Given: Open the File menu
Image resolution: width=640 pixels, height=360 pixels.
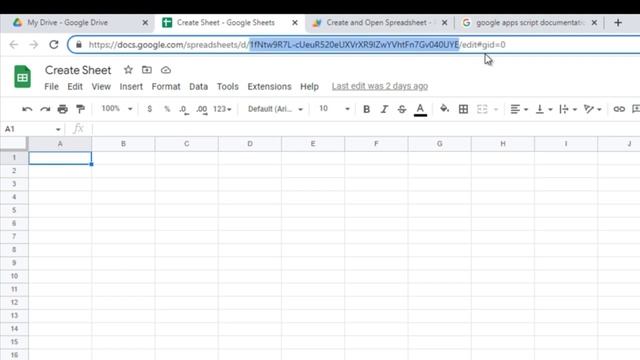Looking at the screenshot, I should click(x=51, y=87).
